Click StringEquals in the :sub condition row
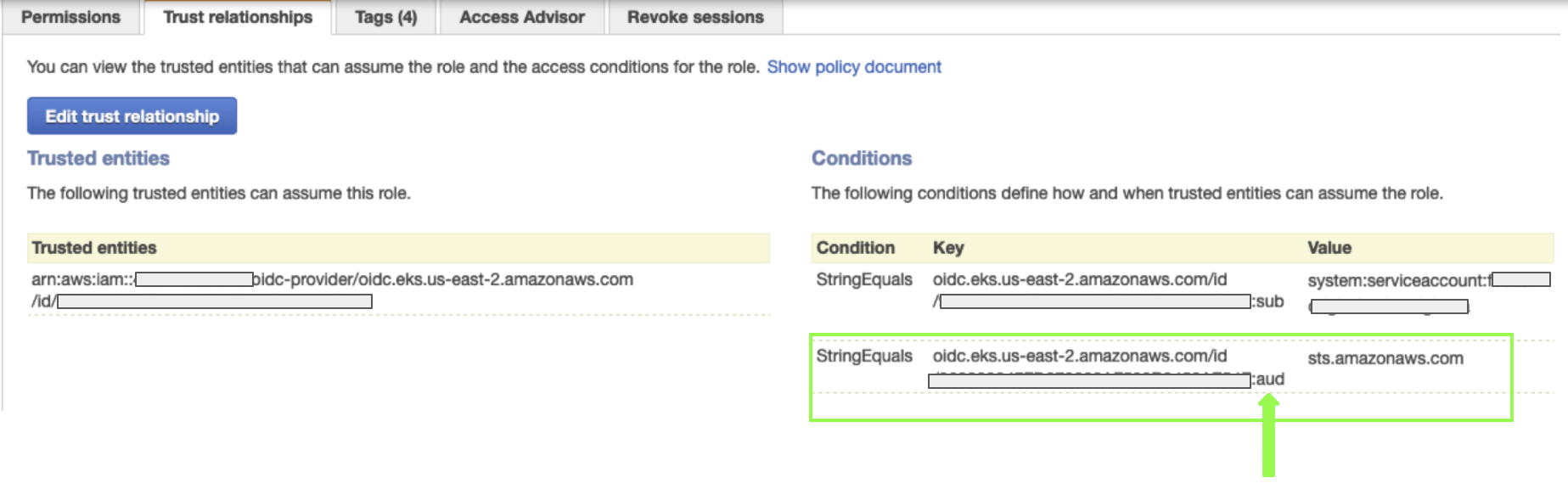1568x495 pixels. (x=864, y=280)
